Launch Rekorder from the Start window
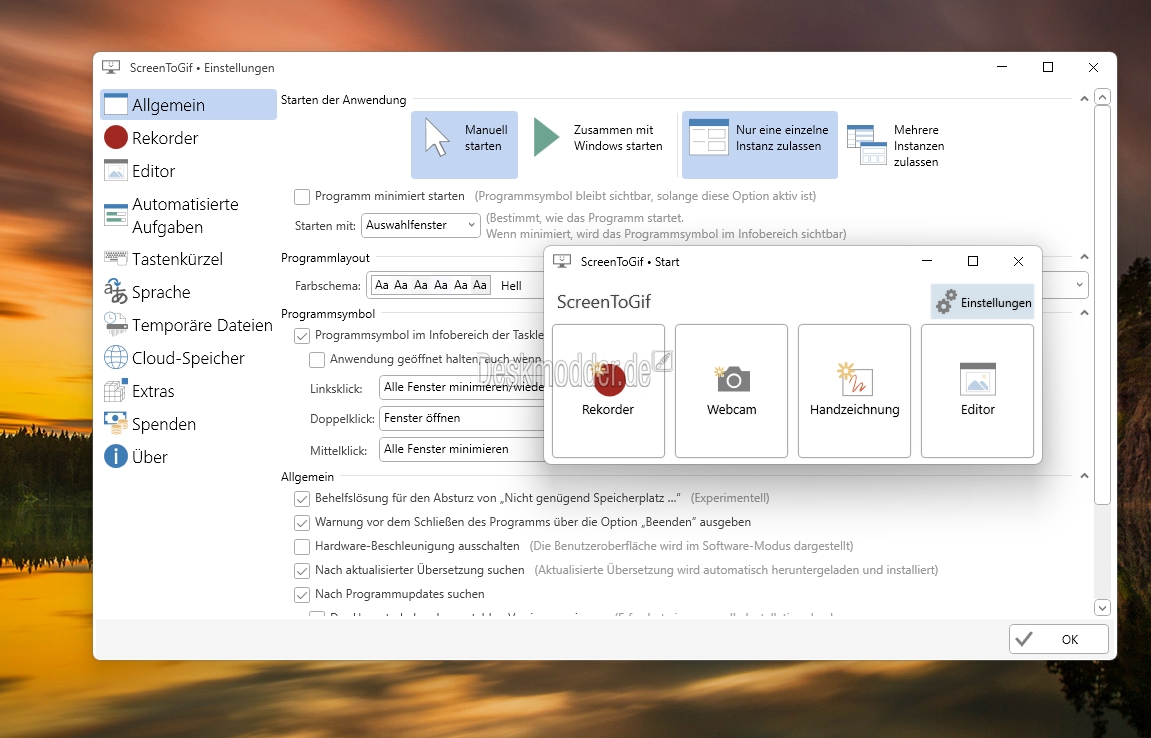This screenshot has height=738, width=1151. (608, 391)
